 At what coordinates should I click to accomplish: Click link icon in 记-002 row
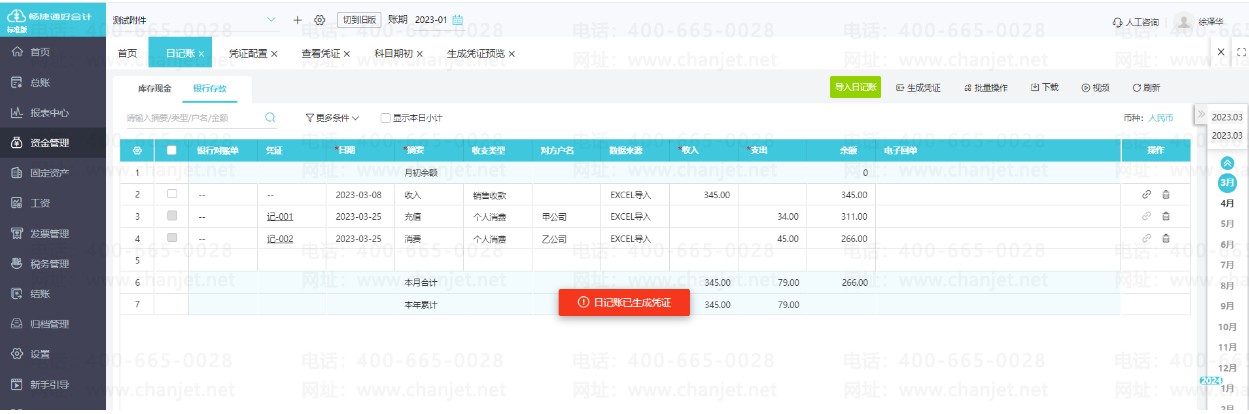click(1146, 238)
